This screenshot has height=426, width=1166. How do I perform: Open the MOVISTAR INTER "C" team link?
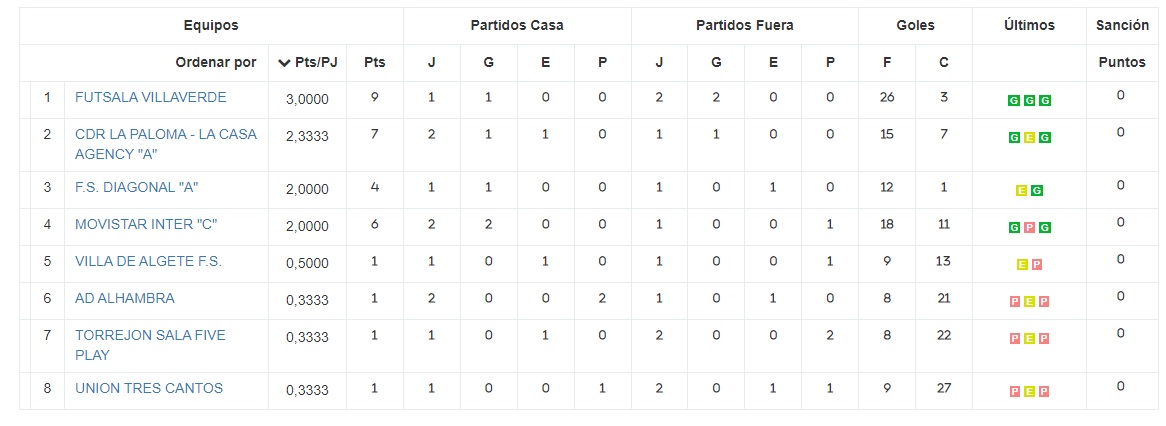pyautogui.click(x=146, y=224)
